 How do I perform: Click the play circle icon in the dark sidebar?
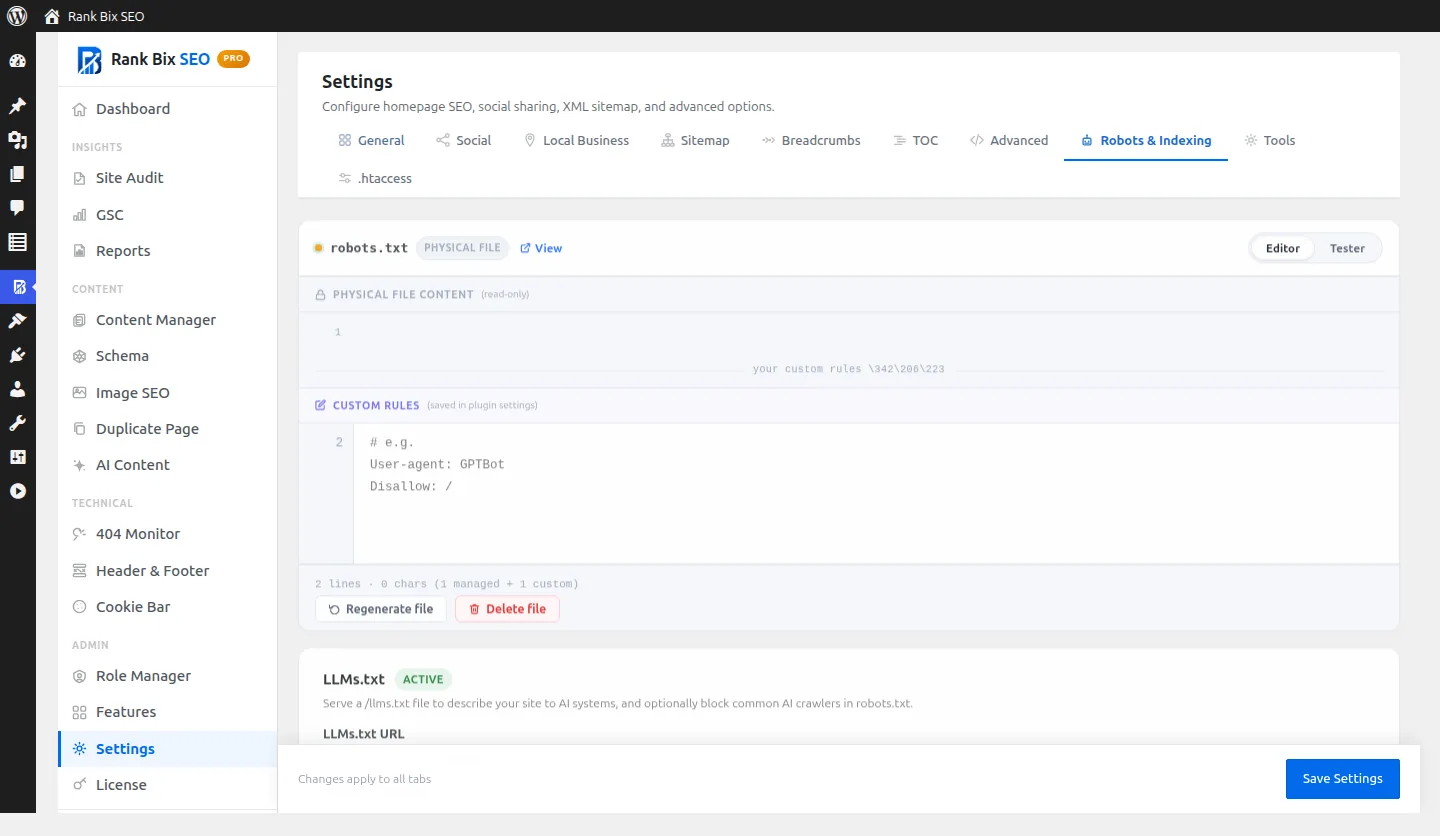(17, 491)
